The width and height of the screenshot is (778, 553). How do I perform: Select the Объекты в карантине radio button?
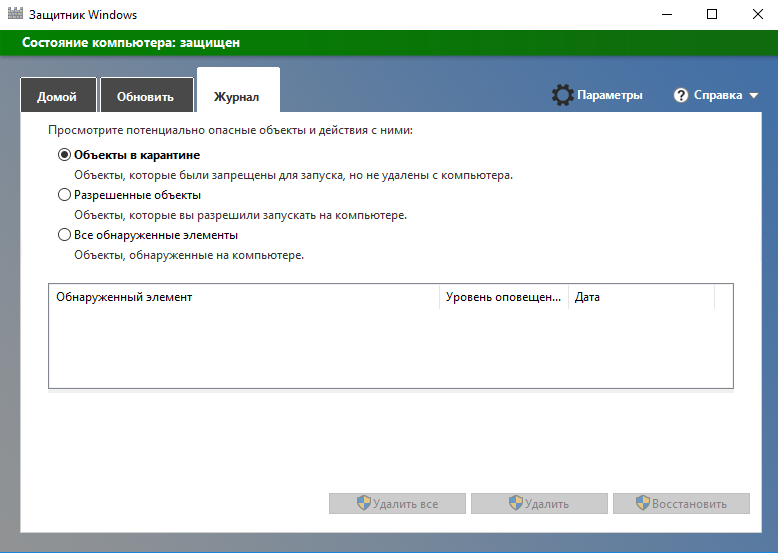[x=64, y=155]
